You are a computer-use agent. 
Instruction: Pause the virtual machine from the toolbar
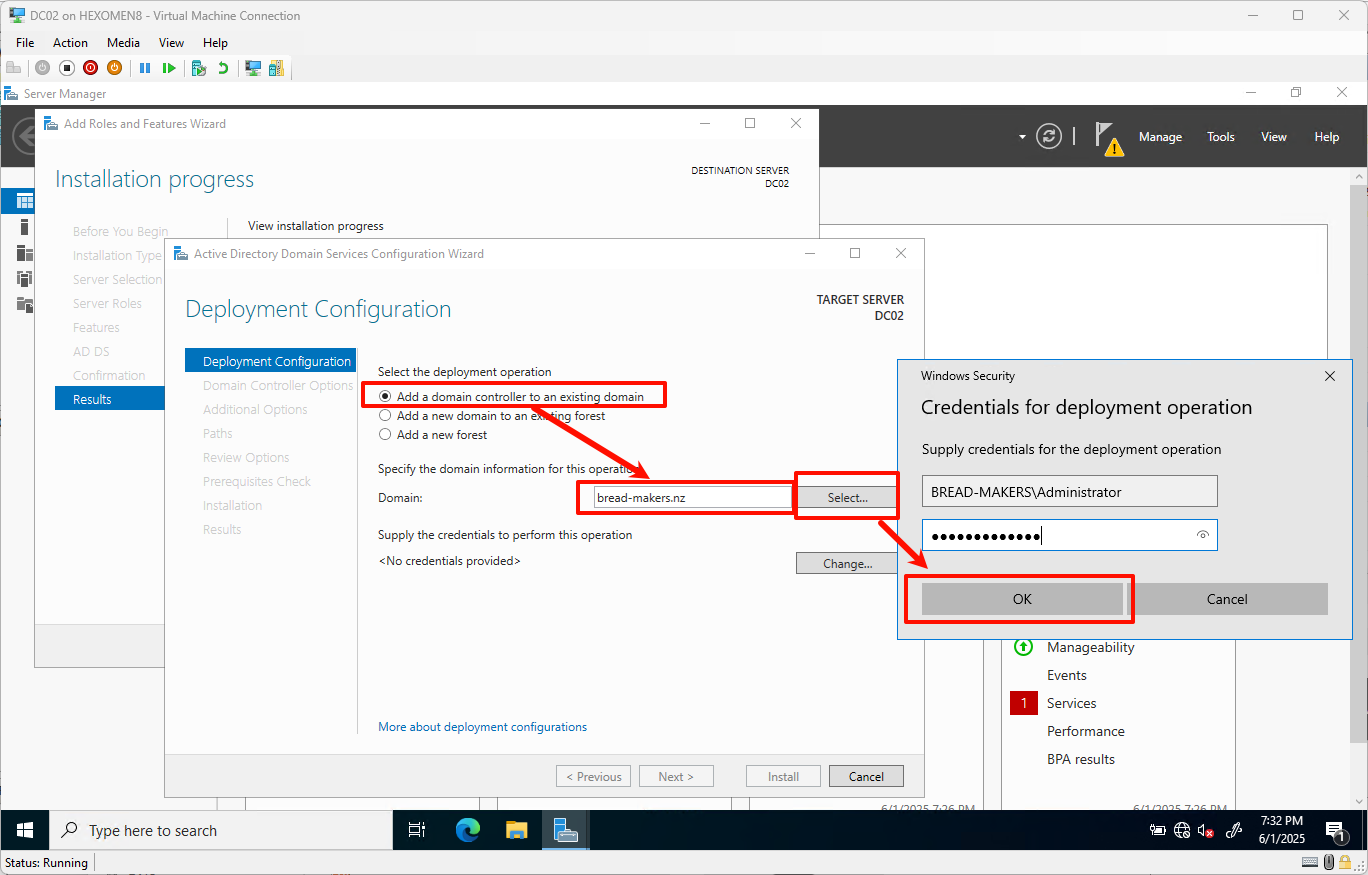145,68
